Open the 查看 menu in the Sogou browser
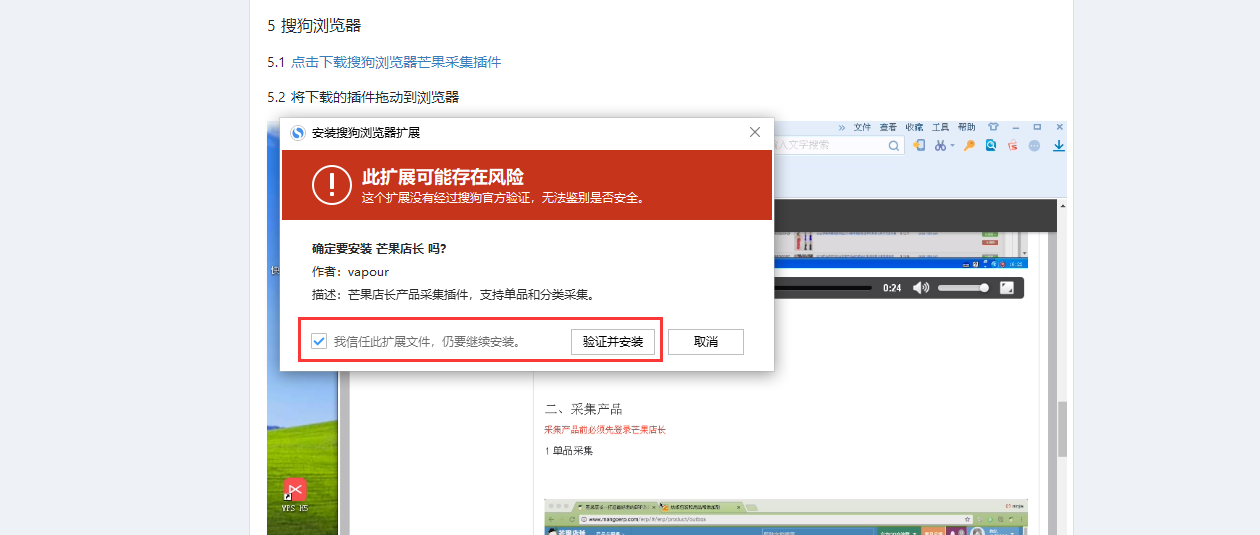The image size is (1260, 535). (x=888, y=128)
